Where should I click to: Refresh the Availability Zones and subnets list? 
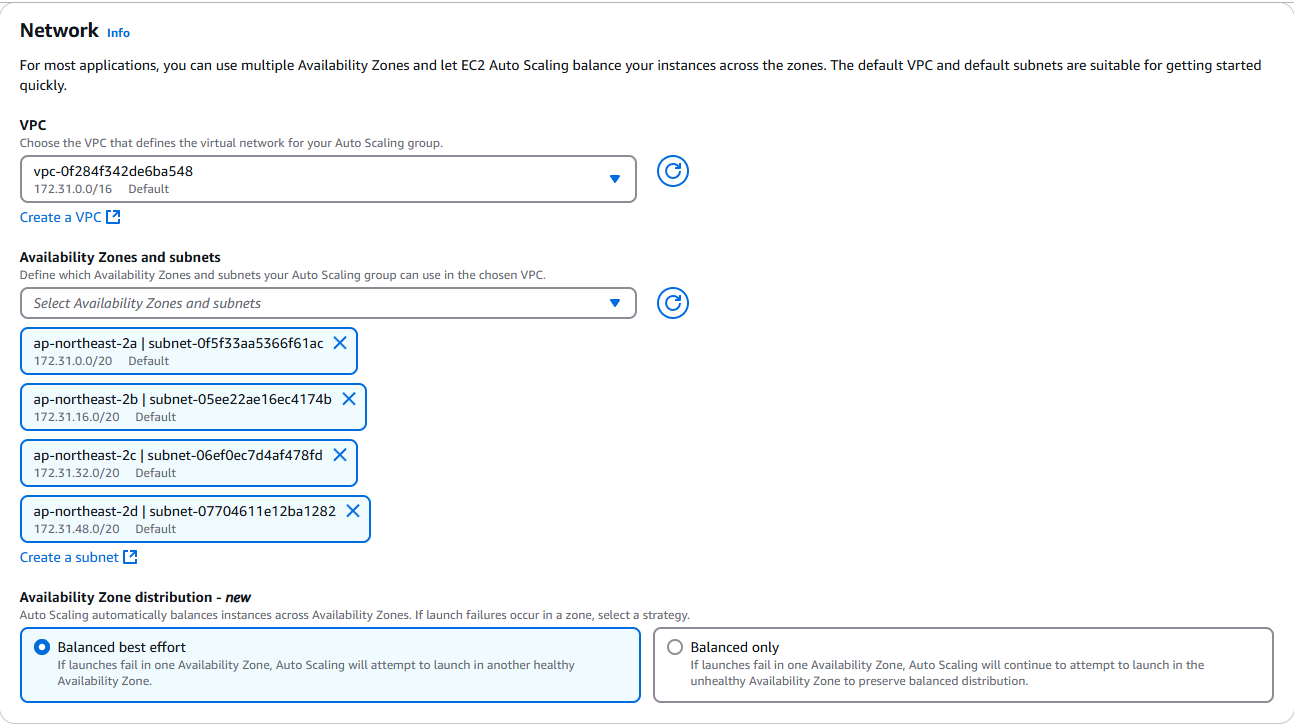(673, 303)
